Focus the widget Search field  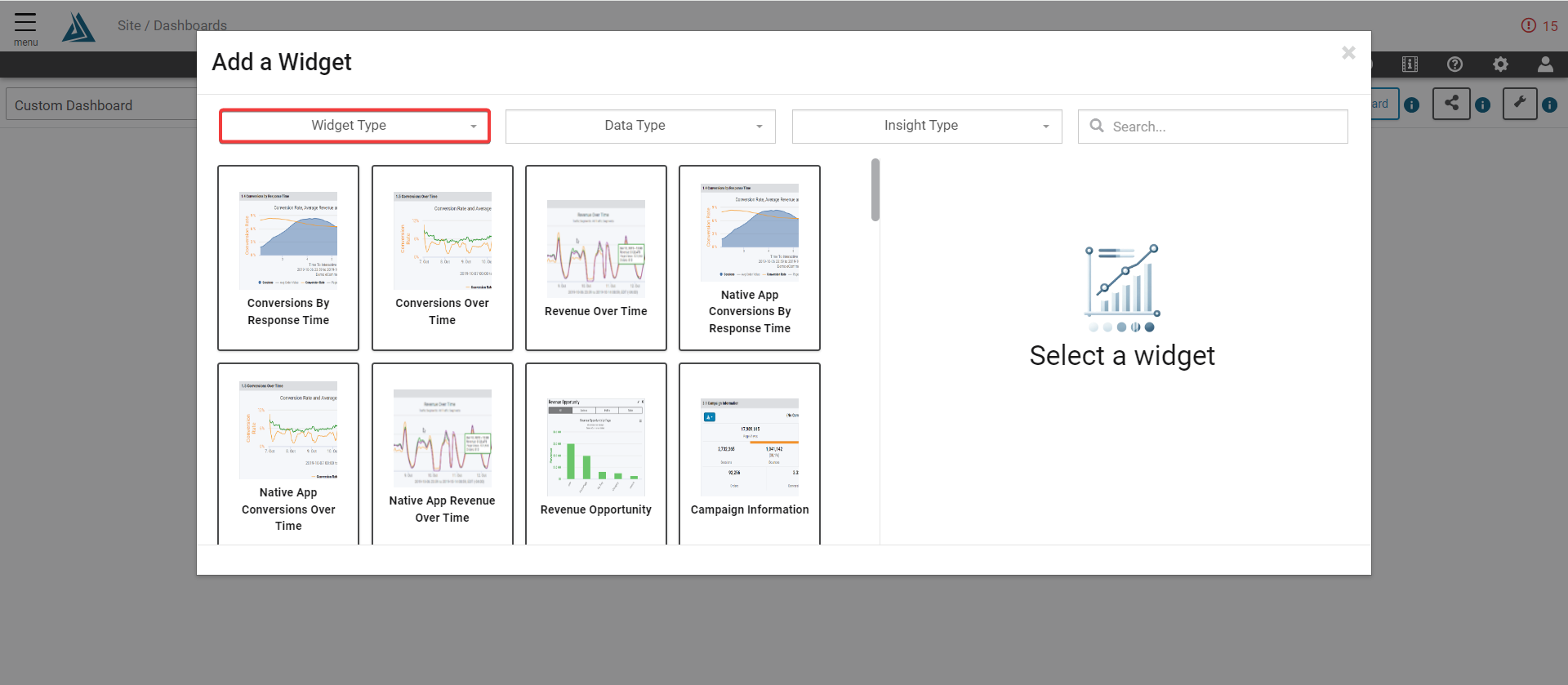click(x=1213, y=127)
